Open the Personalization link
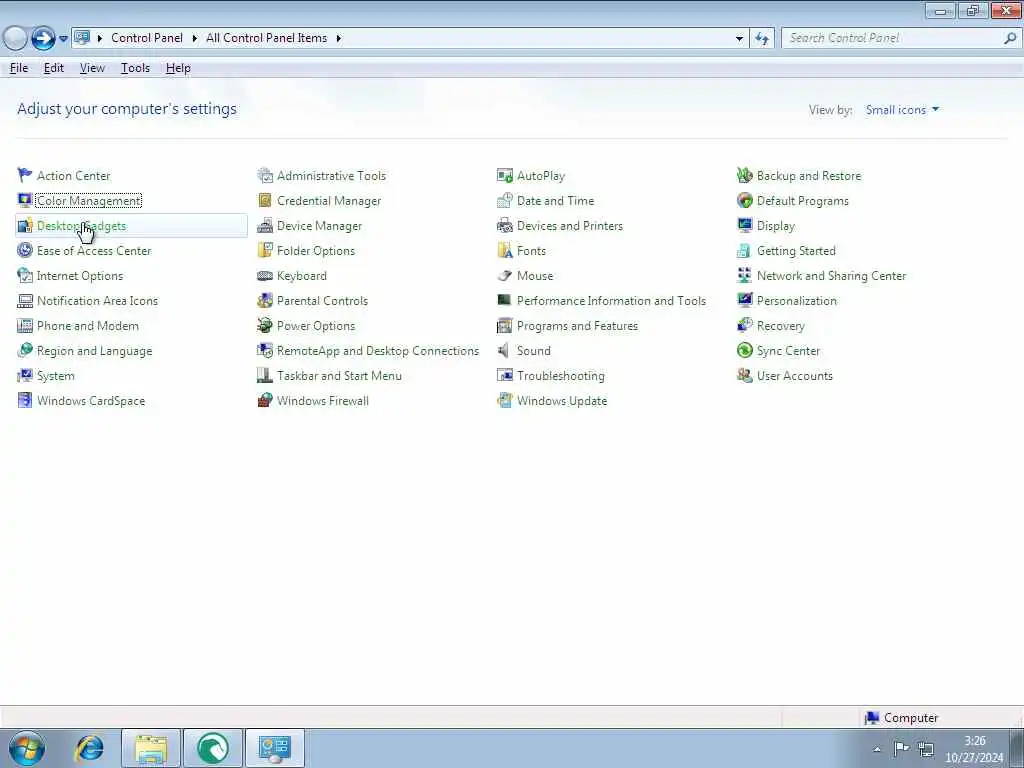1024x768 pixels. click(x=797, y=300)
